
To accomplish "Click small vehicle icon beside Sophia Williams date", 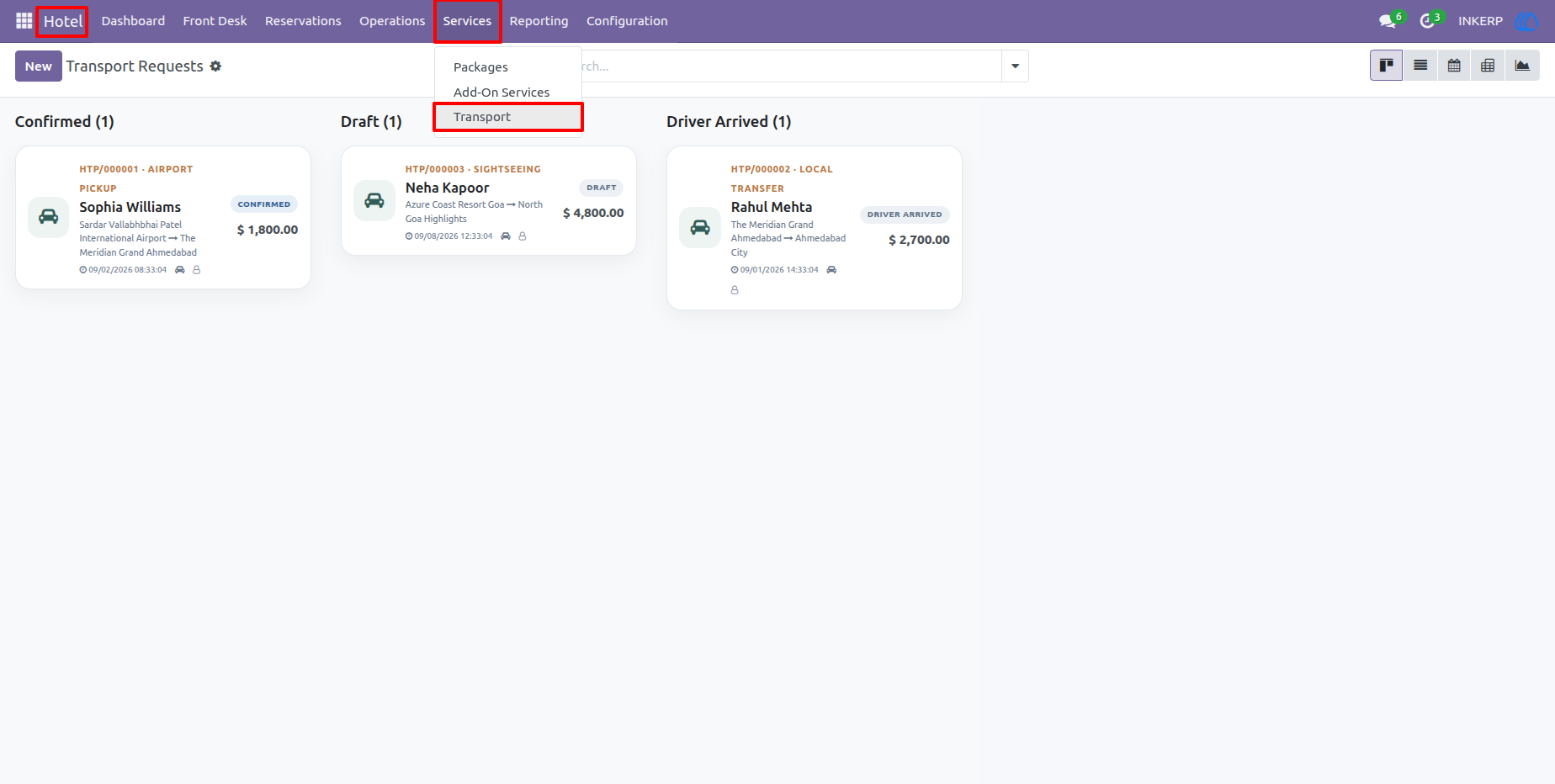I will click(180, 270).
